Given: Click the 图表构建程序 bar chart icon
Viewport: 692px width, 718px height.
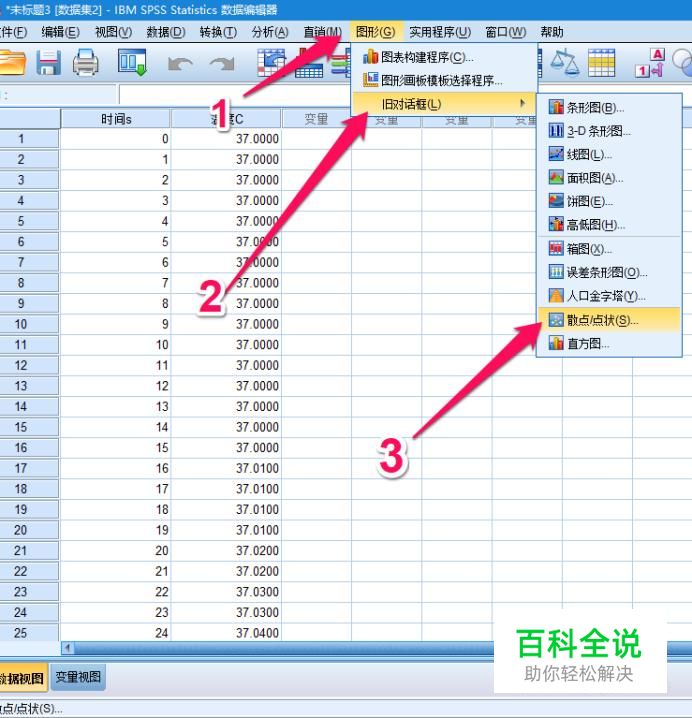Looking at the screenshot, I should pos(370,57).
